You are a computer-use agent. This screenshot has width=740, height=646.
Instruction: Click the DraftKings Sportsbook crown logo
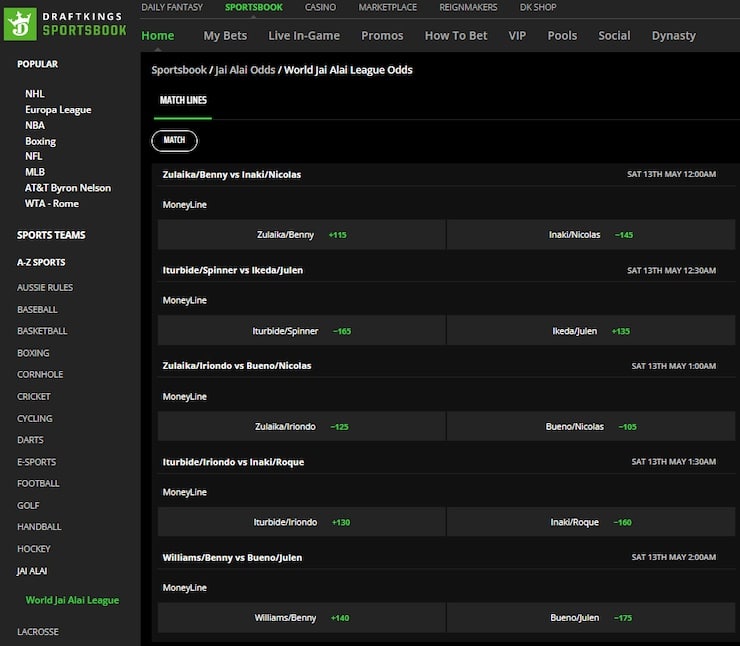(20, 24)
